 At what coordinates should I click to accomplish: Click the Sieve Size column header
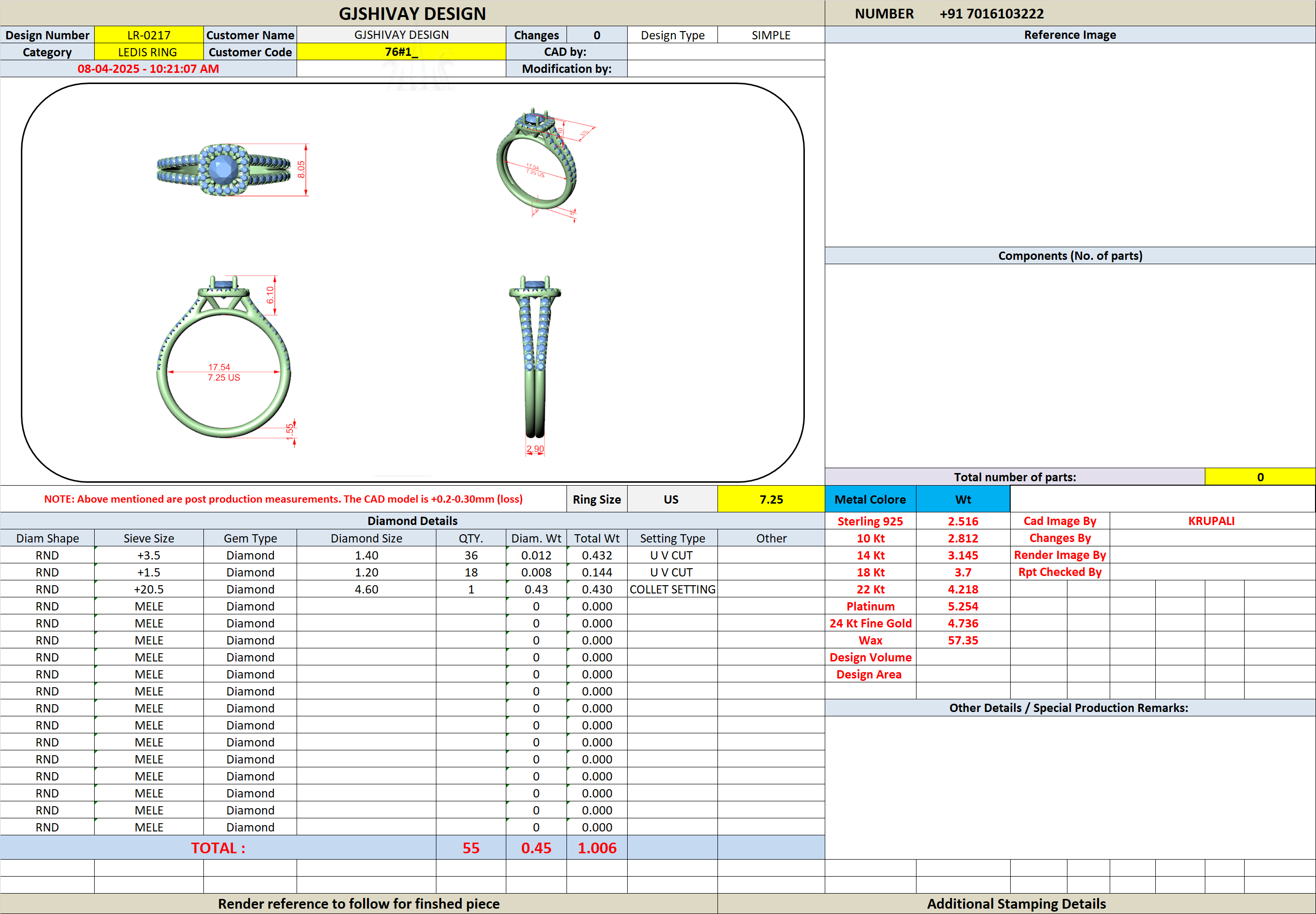click(x=149, y=538)
